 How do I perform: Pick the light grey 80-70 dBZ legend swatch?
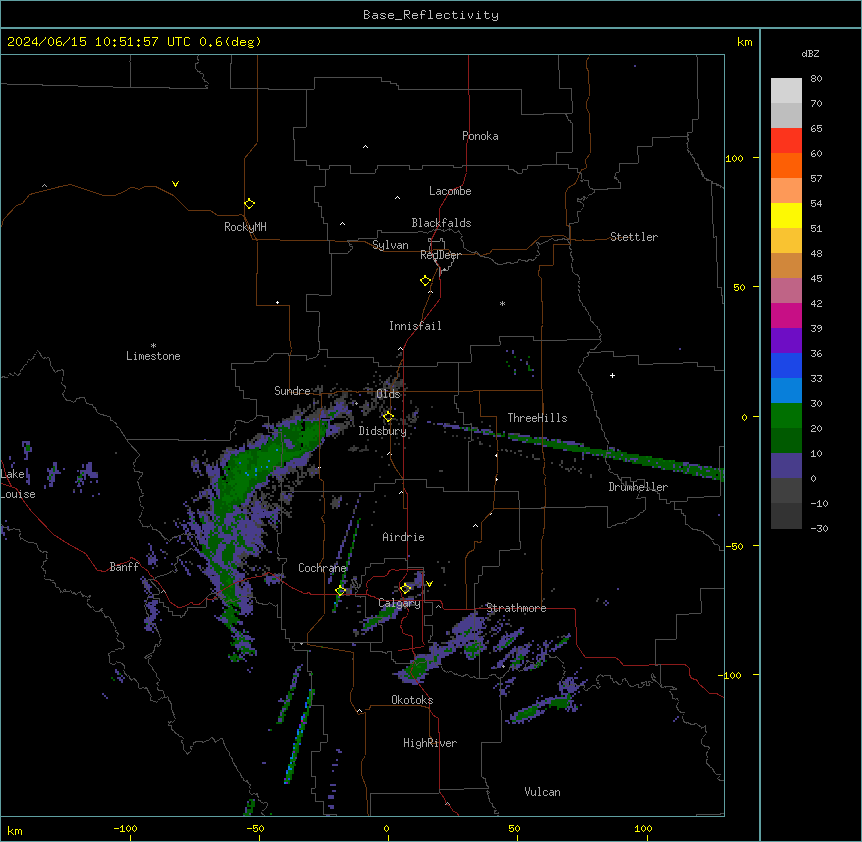(x=786, y=91)
